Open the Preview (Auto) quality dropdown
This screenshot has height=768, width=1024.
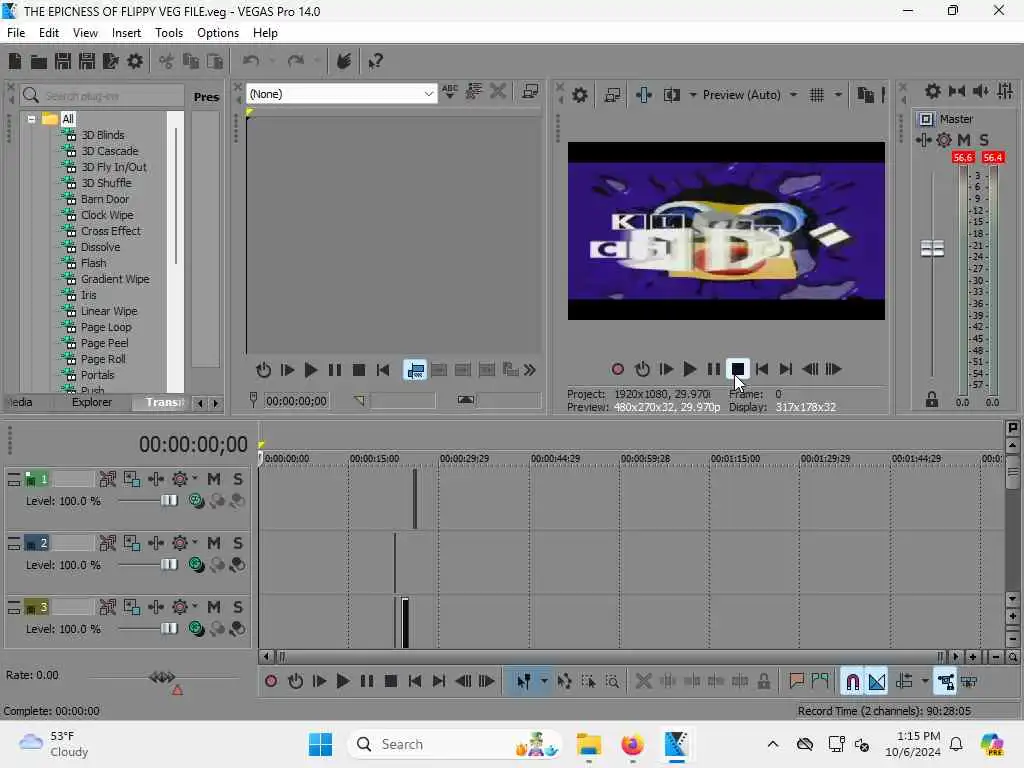pyautogui.click(x=793, y=95)
